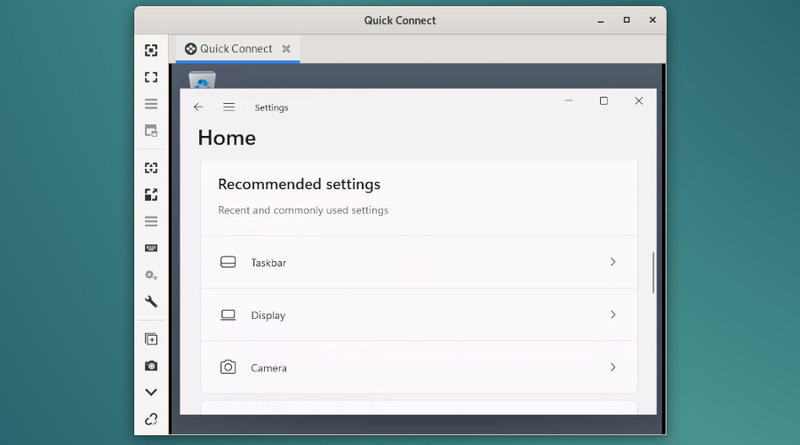This screenshot has width=800, height=445.
Task: Click the Display laptop icon
Action: 228,315
